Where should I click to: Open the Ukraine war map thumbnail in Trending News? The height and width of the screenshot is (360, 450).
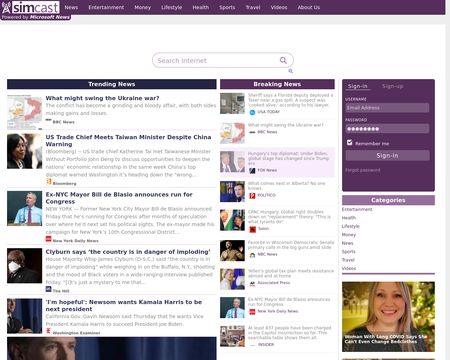pyautogui.click(x=25, y=112)
